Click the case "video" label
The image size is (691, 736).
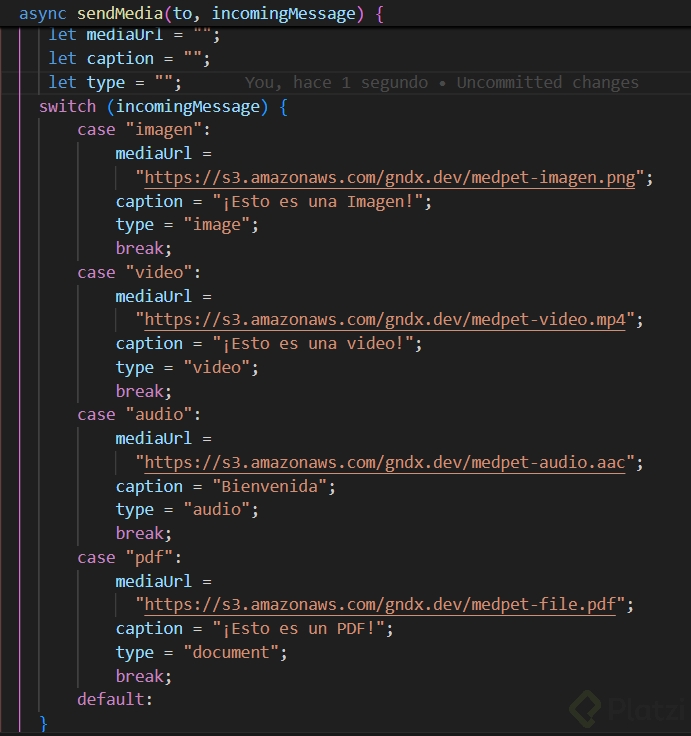coord(139,272)
